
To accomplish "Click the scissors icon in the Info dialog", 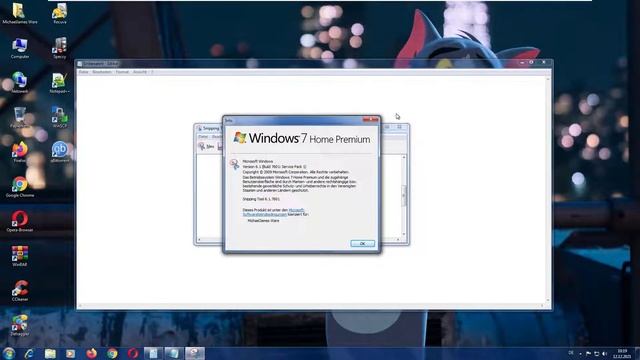I will [x=234, y=164].
